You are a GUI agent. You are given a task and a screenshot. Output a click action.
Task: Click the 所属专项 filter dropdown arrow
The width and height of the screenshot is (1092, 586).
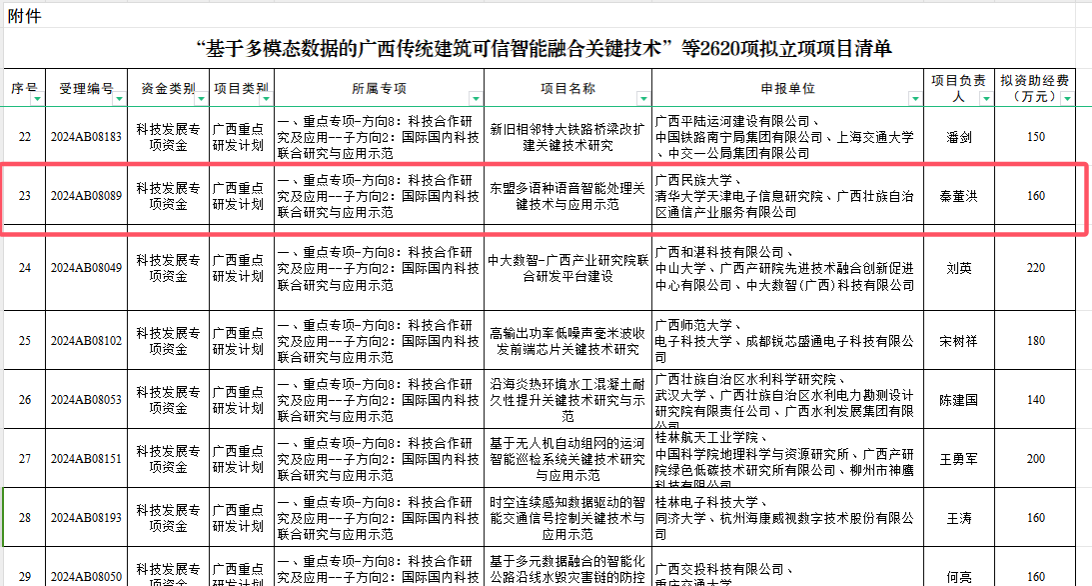pos(476,98)
